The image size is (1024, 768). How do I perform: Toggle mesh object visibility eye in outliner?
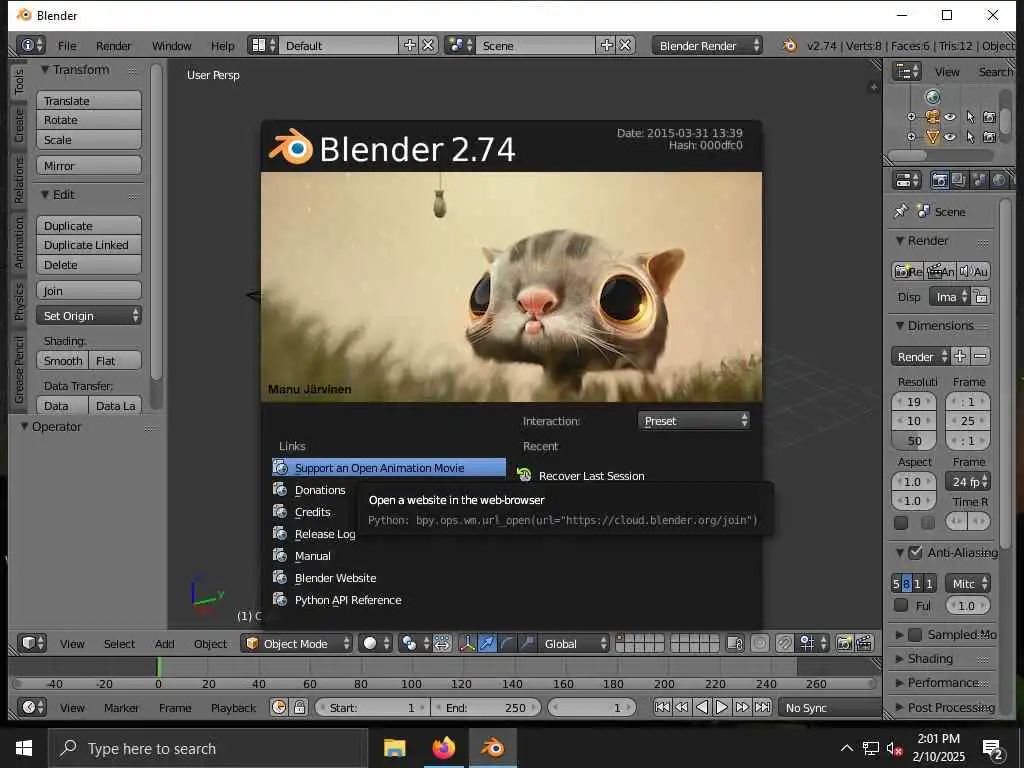click(x=950, y=136)
